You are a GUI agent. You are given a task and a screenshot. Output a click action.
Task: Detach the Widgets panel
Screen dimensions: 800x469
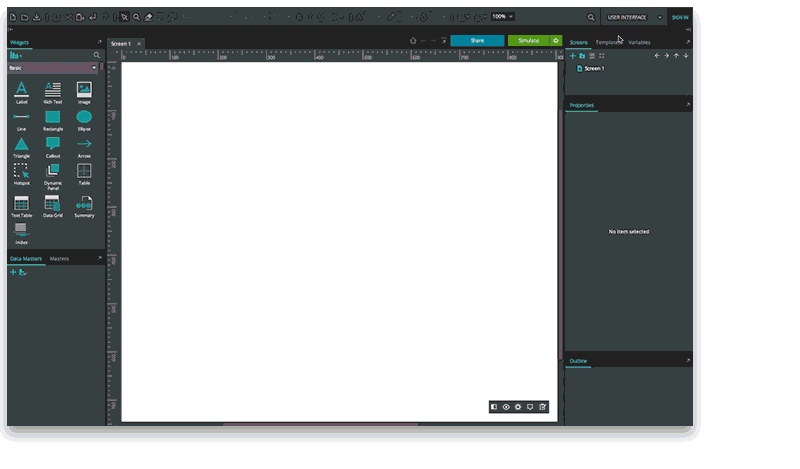click(x=99, y=42)
